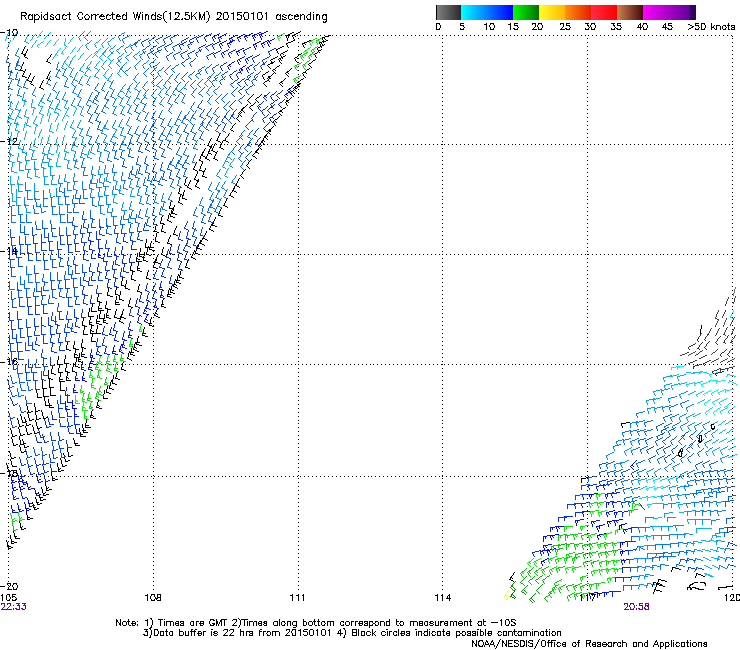Click the yellow 20-25 knots legend swatch

tap(552, 12)
